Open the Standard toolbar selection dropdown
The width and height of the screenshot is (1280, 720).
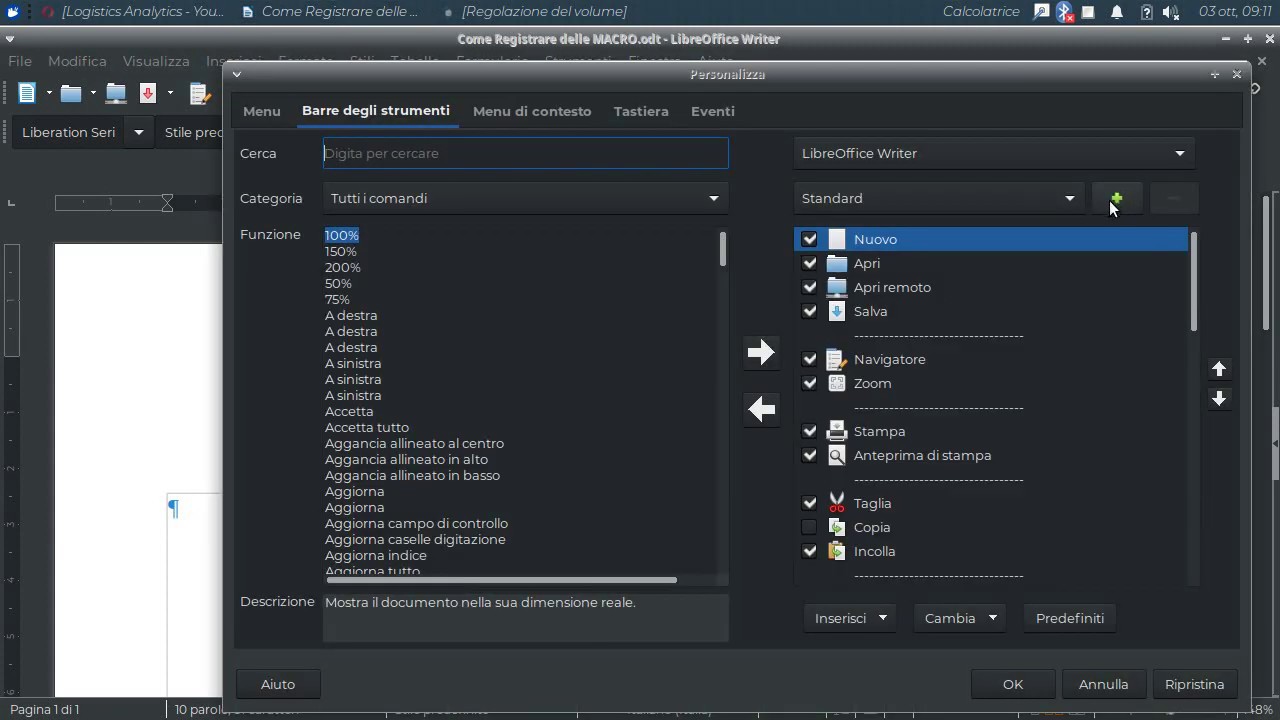click(x=939, y=198)
